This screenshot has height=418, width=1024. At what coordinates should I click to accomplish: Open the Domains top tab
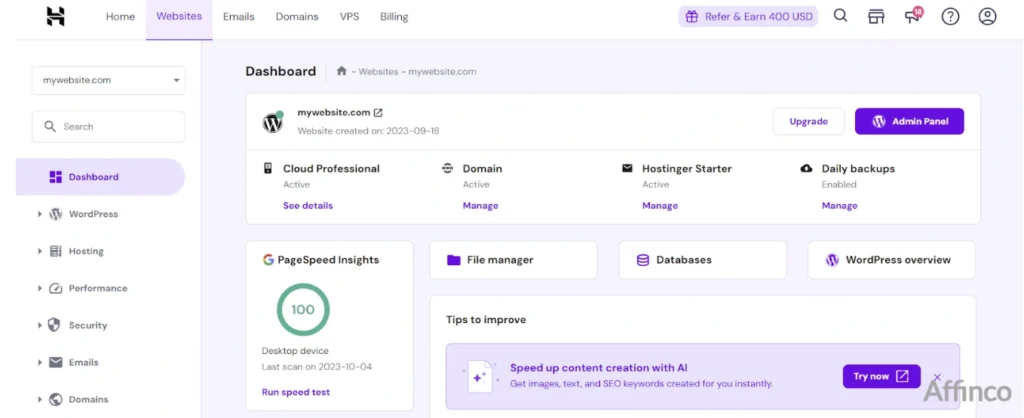pos(297,17)
